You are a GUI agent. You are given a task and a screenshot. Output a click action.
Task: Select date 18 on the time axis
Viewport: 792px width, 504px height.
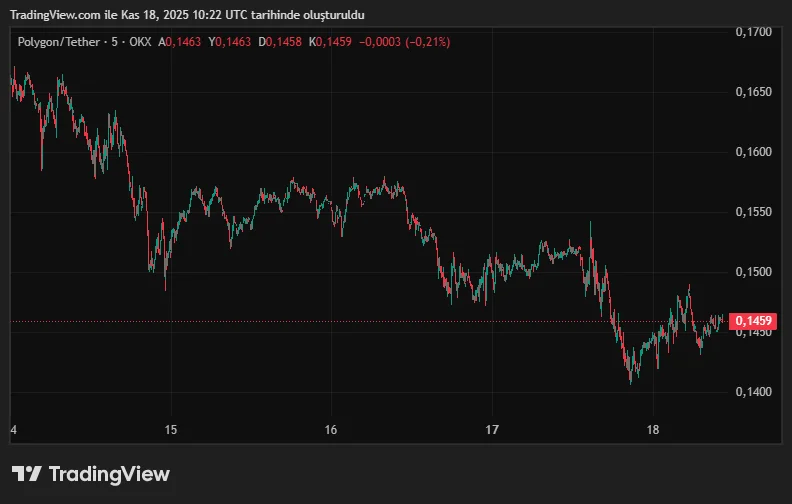[652, 430]
